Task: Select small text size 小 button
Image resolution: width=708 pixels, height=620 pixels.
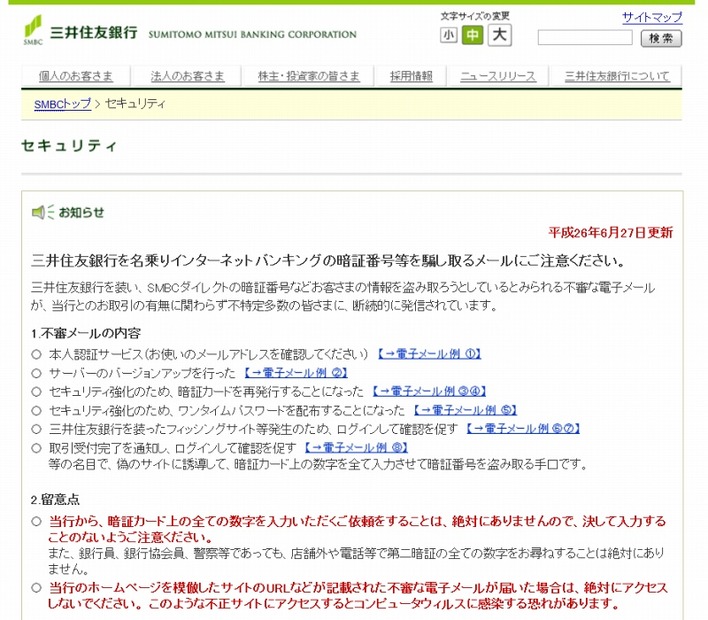Action: pyautogui.click(x=448, y=35)
